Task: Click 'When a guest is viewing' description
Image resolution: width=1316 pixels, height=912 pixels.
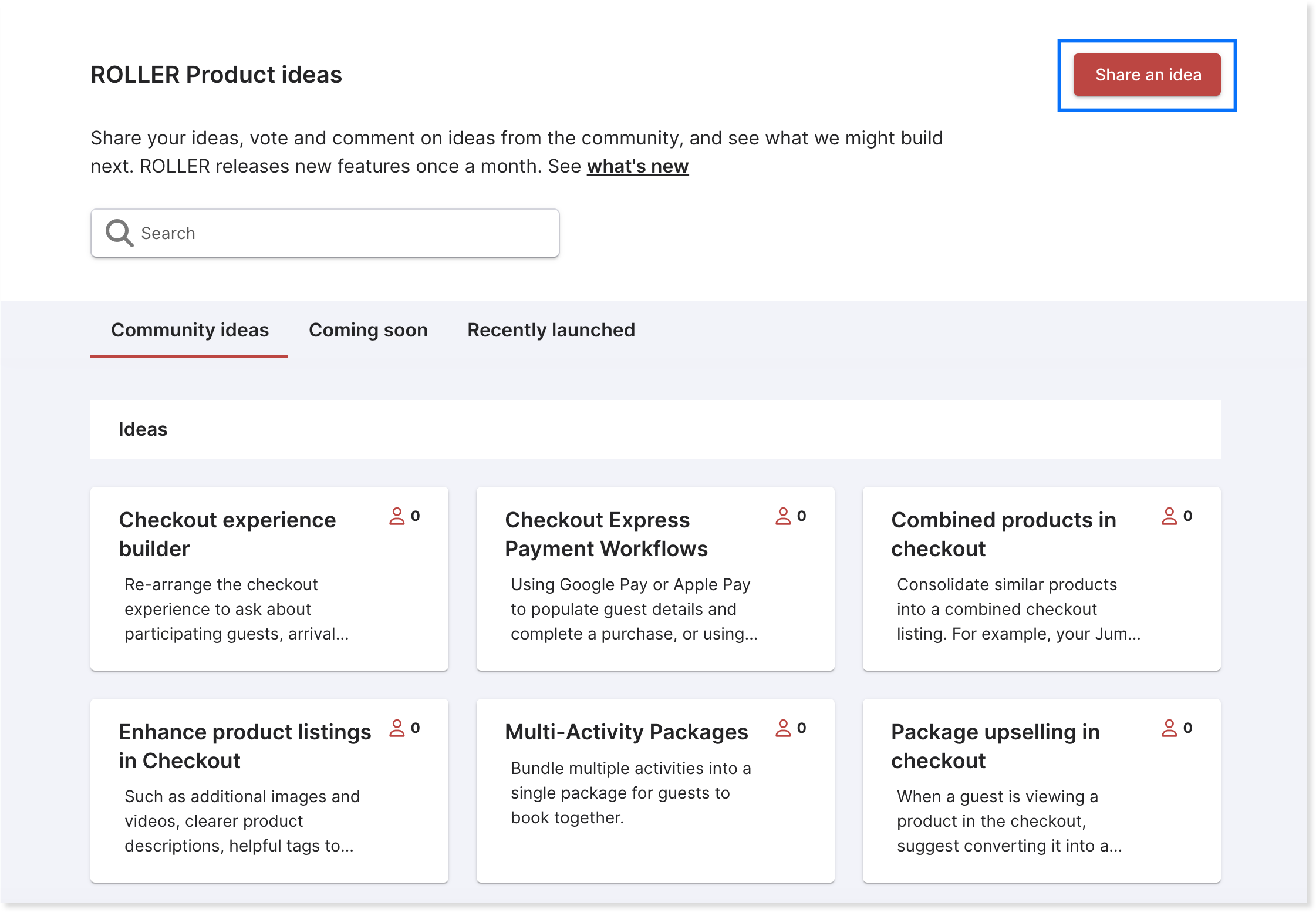Action: point(1009,821)
